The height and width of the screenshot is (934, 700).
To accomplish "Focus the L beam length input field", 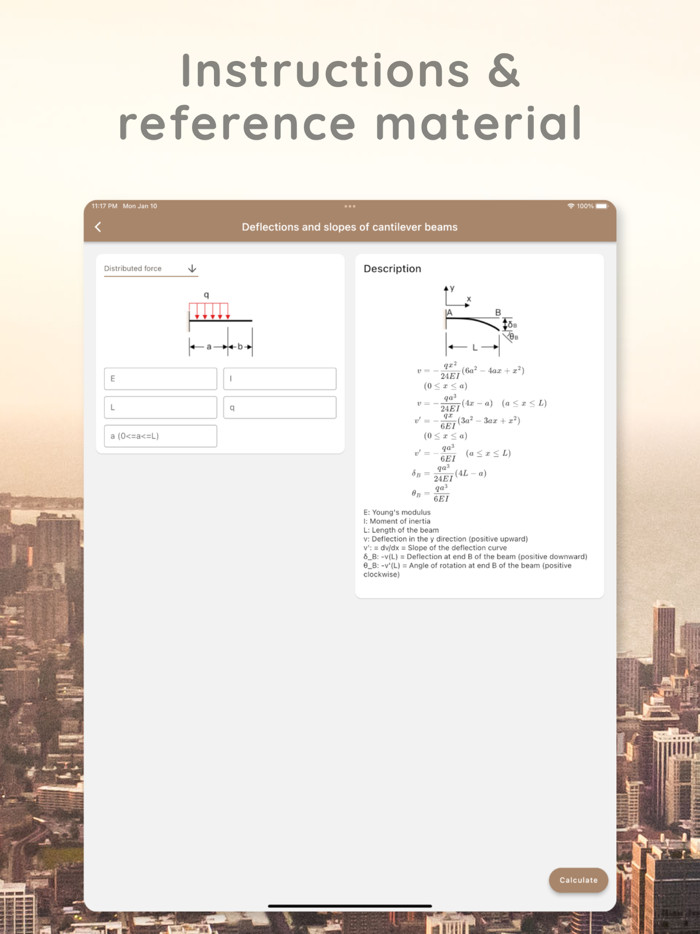I will [x=160, y=407].
